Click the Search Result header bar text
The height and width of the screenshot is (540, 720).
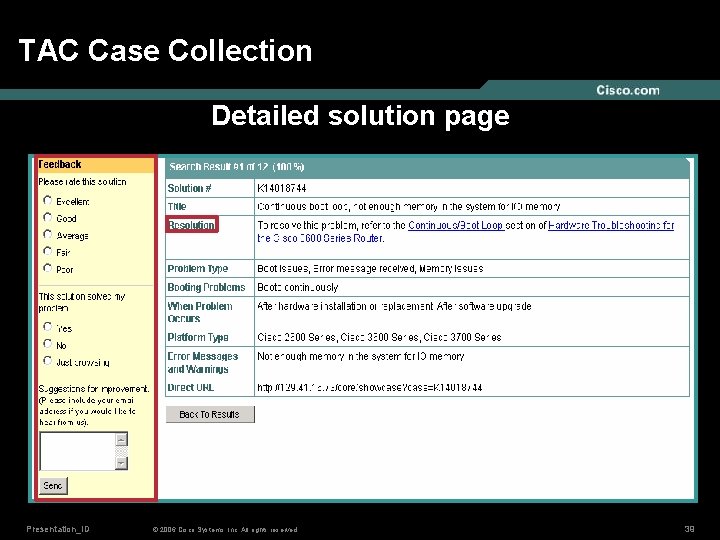click(x=236, y=167)
